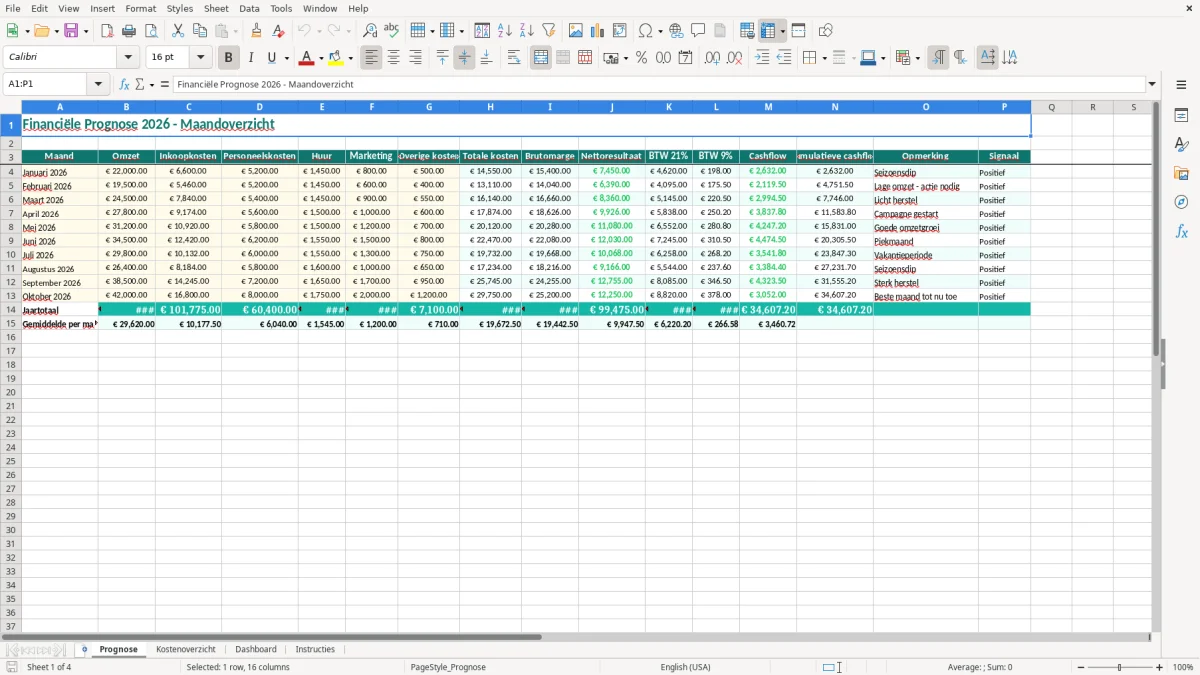The height and width of the screenshot is (675, 1200).
Task: Toggle Center Horizontally alignment
Action: (393, 58)
